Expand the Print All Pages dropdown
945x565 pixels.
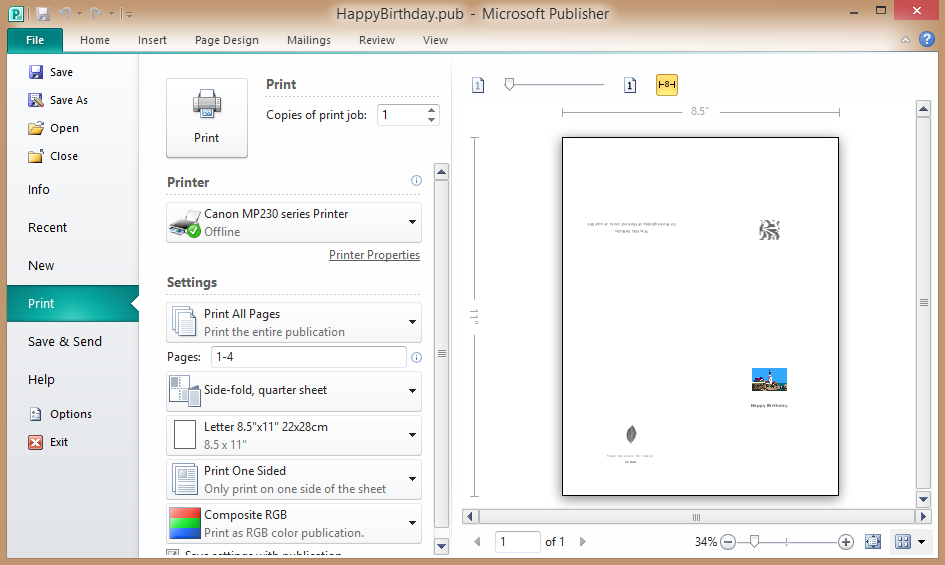294,323
